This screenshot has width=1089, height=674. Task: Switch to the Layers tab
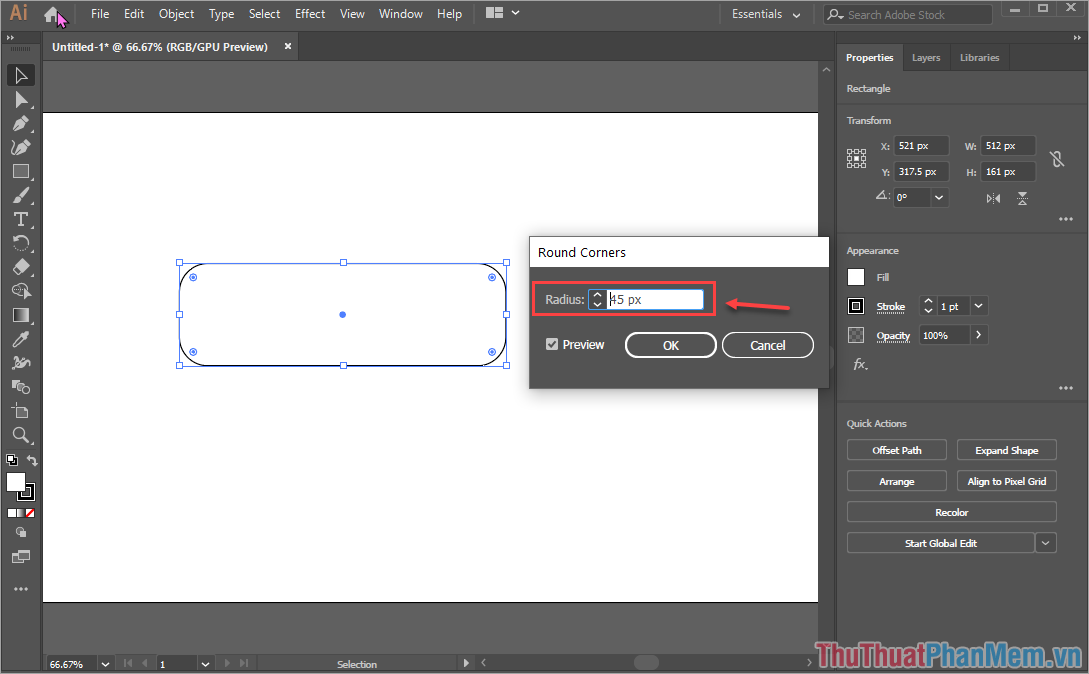point(925,57)
